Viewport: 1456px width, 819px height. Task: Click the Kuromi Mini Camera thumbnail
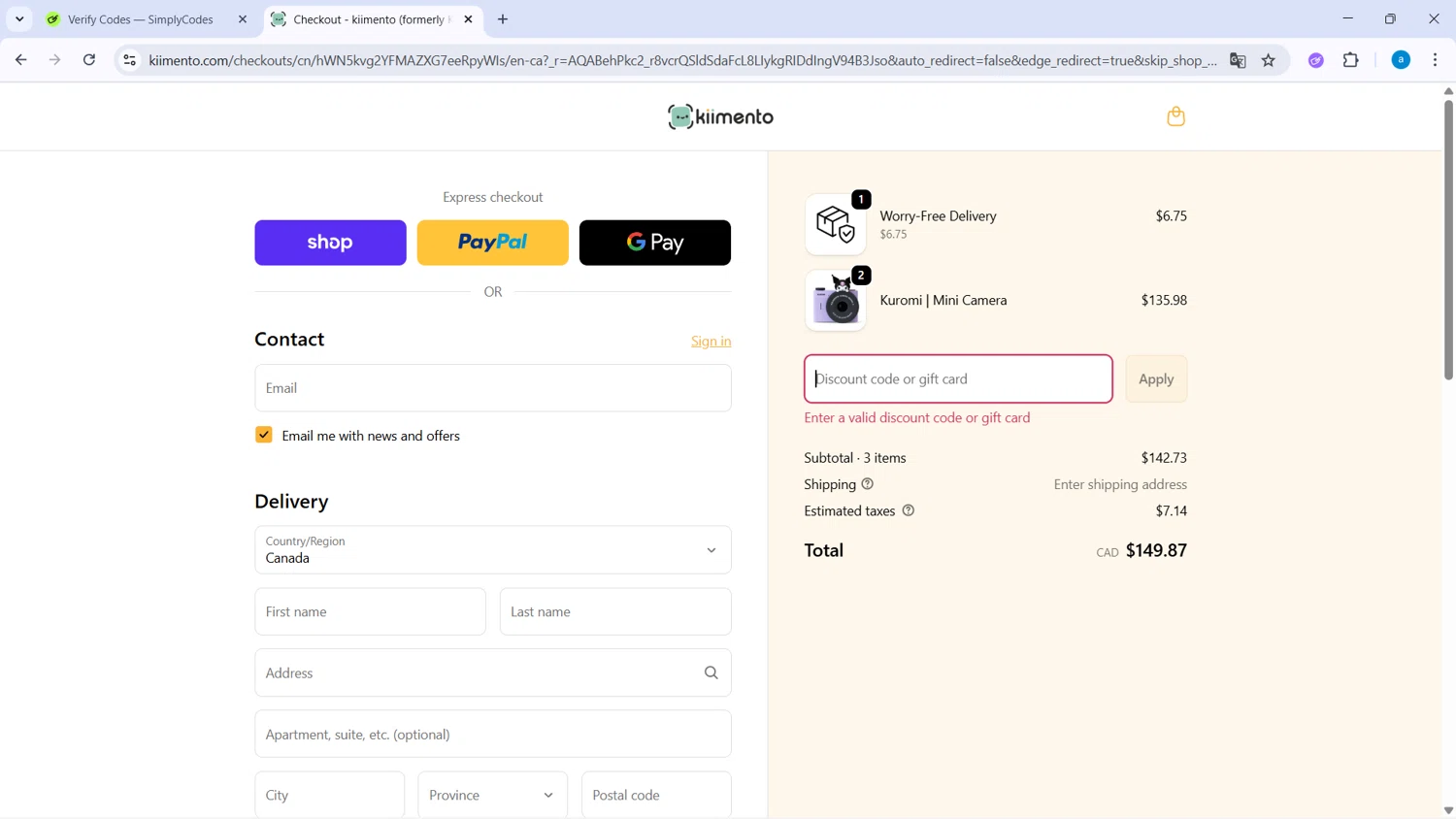(x=836, y=300)
